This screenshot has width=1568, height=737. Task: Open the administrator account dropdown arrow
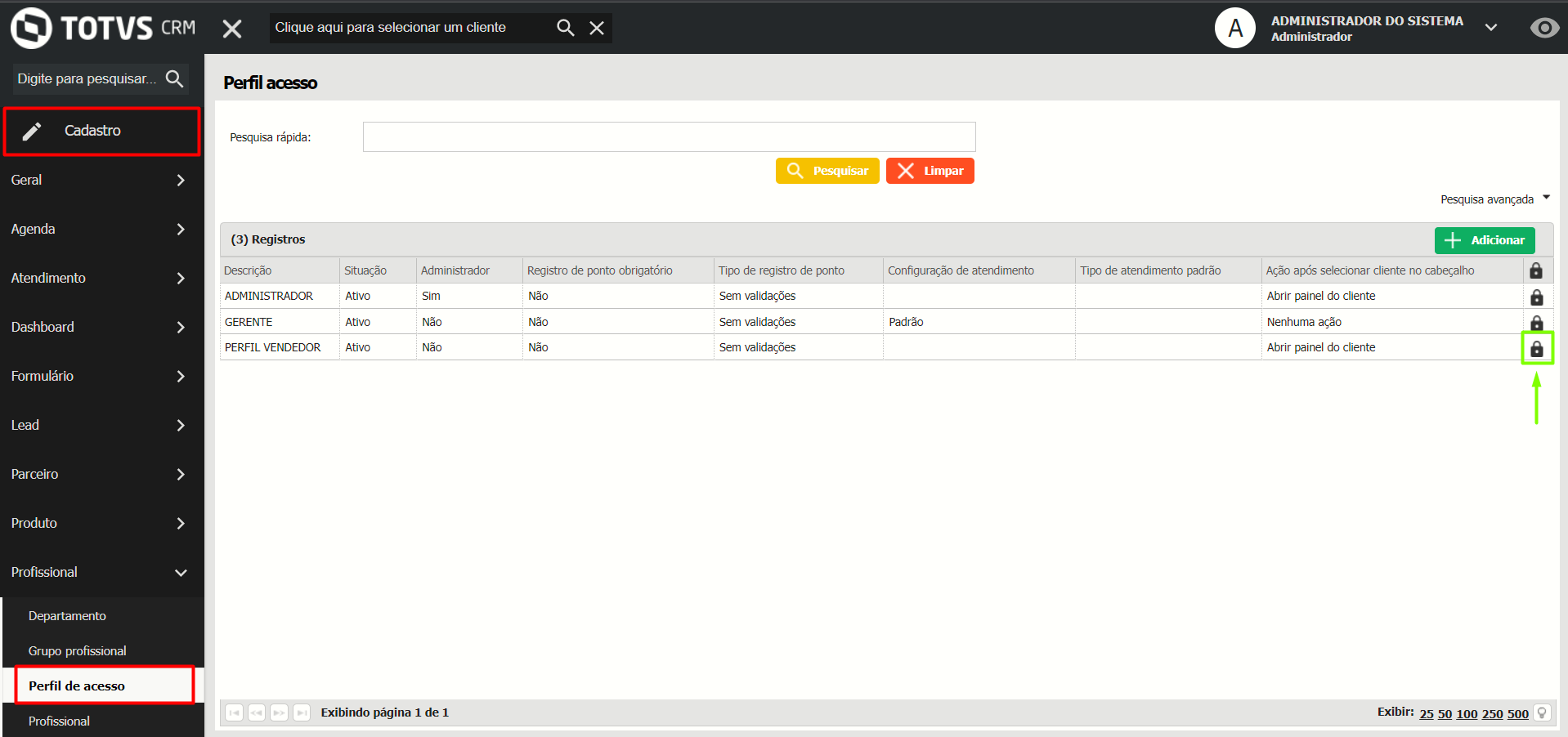[x=1491, y=28]
